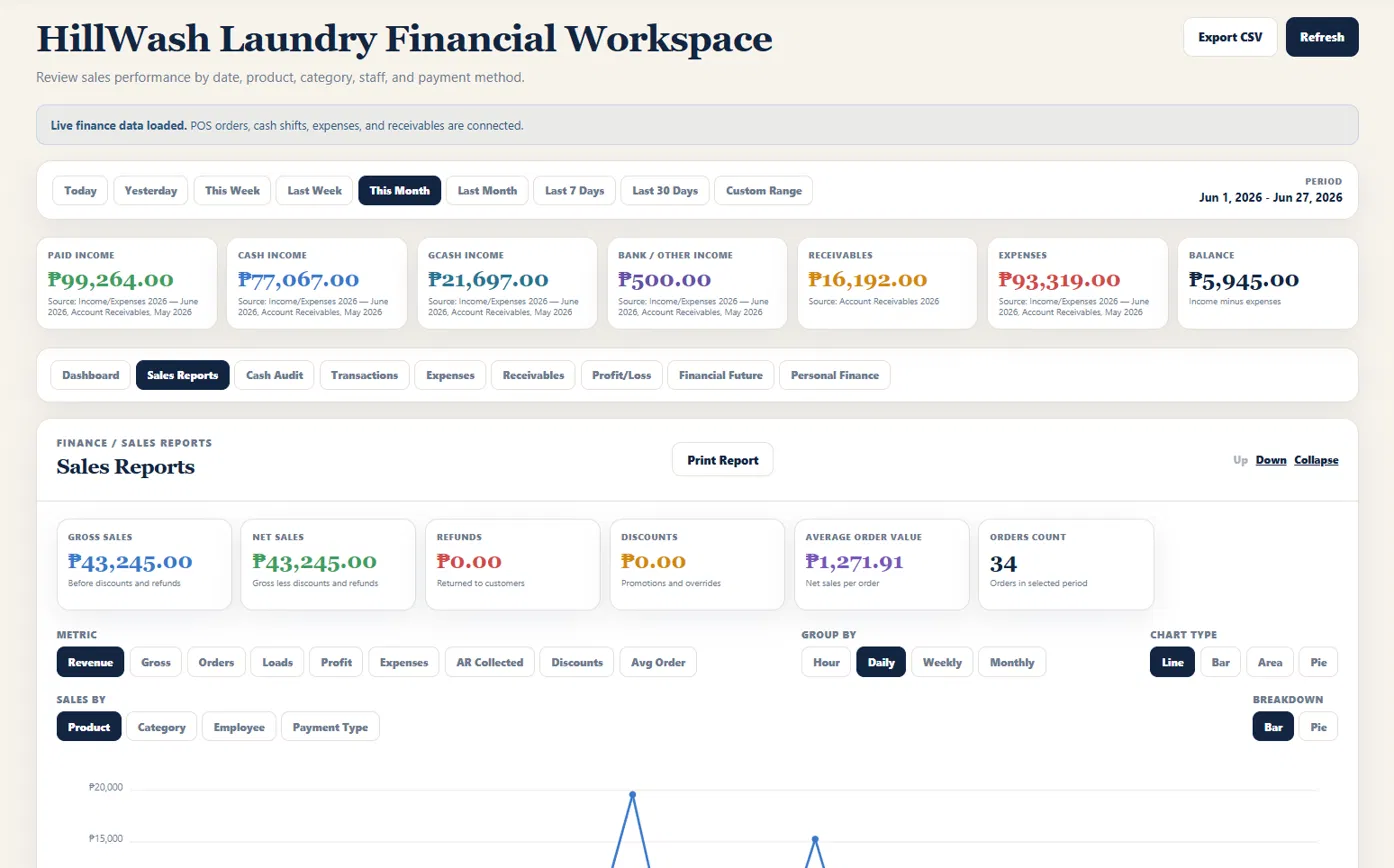This screenshot has width=1394, height=868.
Task: Group chart by Monthly
Action: tap(1012, 662)
